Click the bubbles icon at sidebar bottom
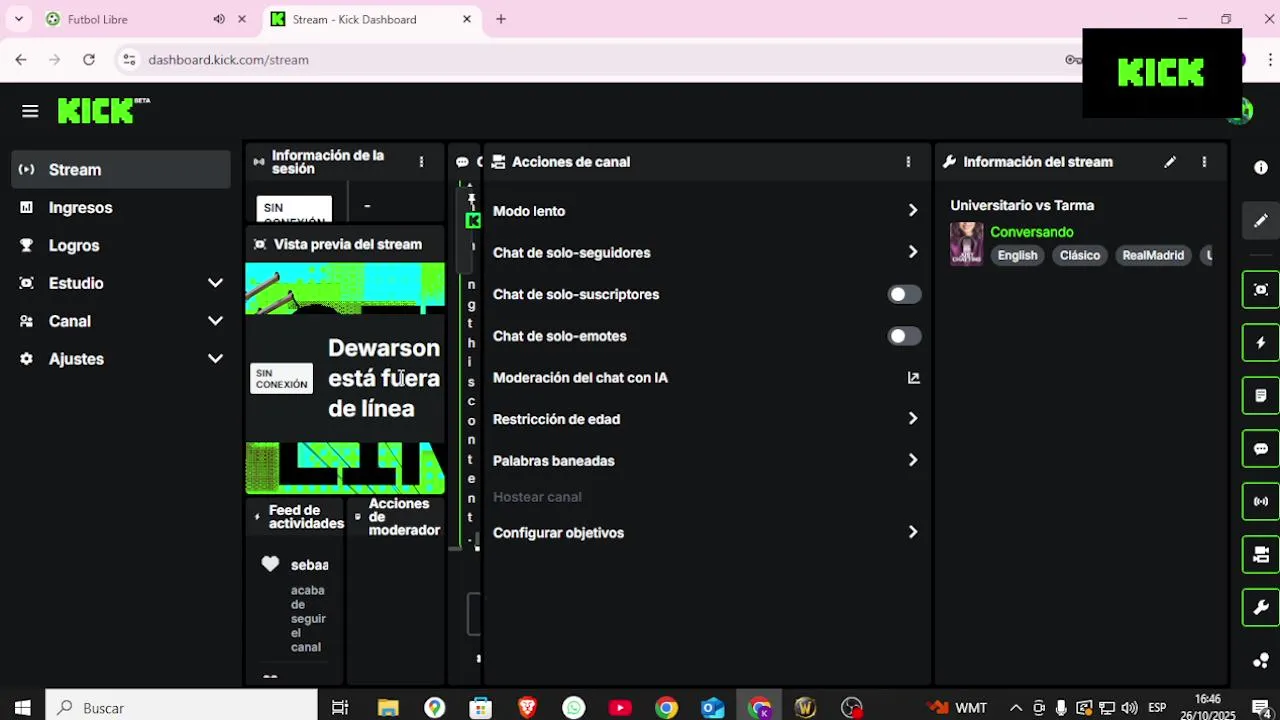 click(1261, 660)
